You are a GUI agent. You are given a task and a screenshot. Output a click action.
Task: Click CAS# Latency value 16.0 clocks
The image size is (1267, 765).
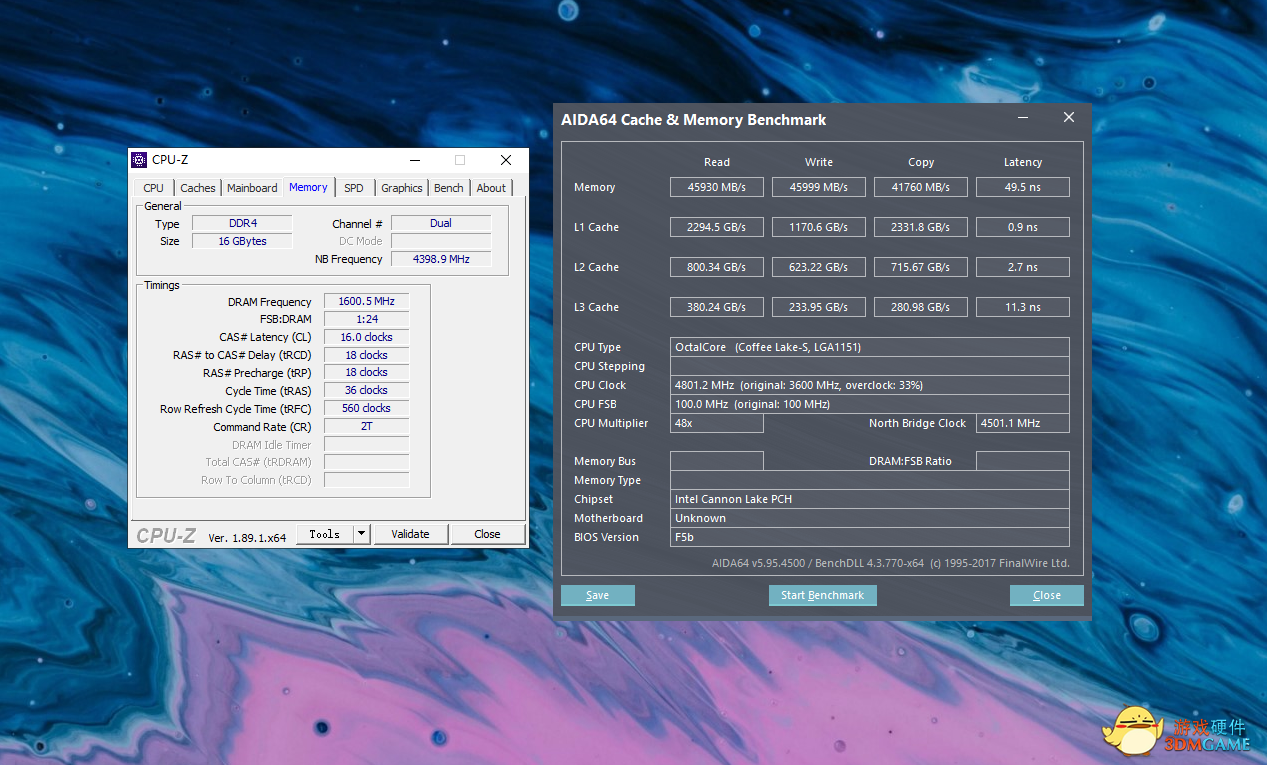[x=366, y=337]
